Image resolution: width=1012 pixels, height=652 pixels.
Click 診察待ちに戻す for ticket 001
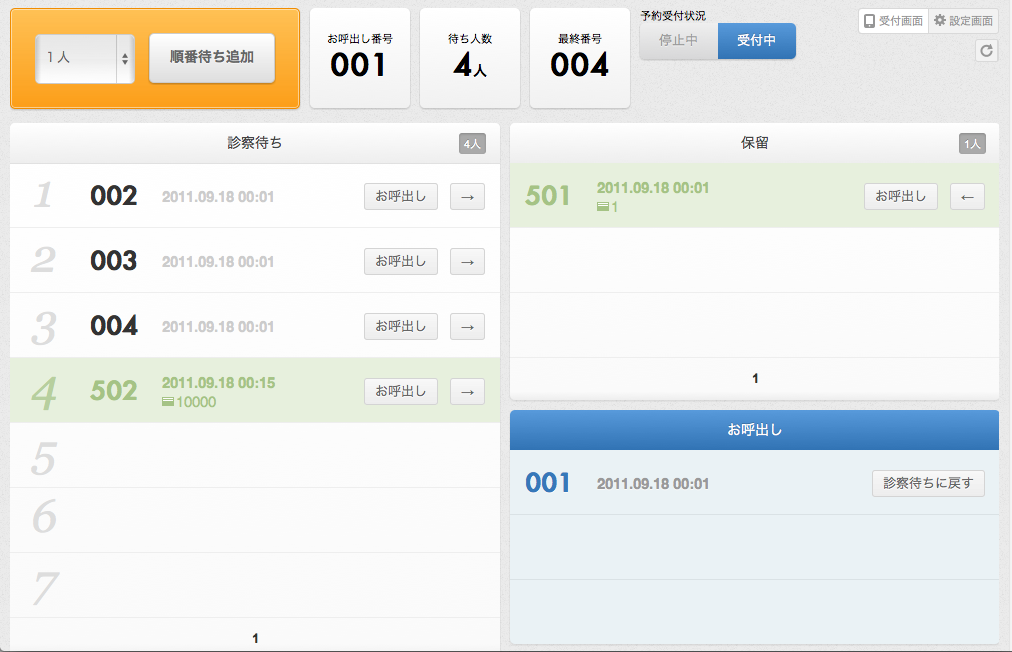point(928,484)
